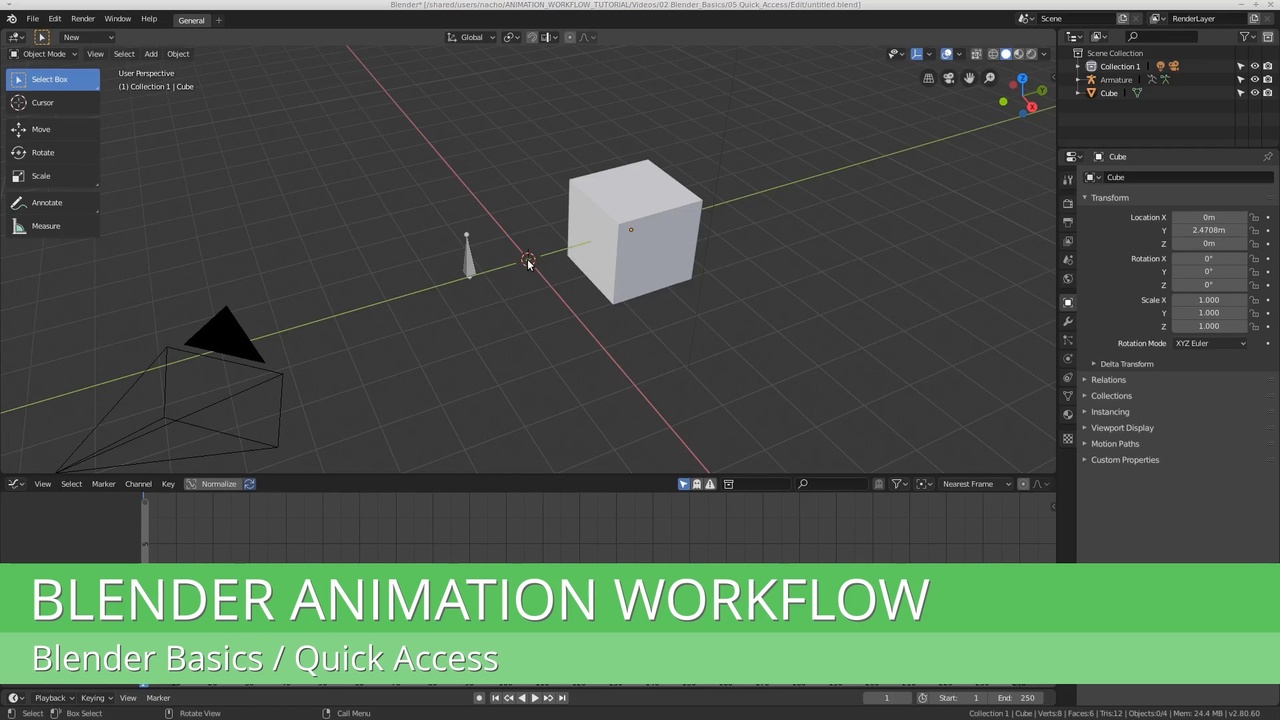Choose the Annotate tool

click(x=52, y=202)
